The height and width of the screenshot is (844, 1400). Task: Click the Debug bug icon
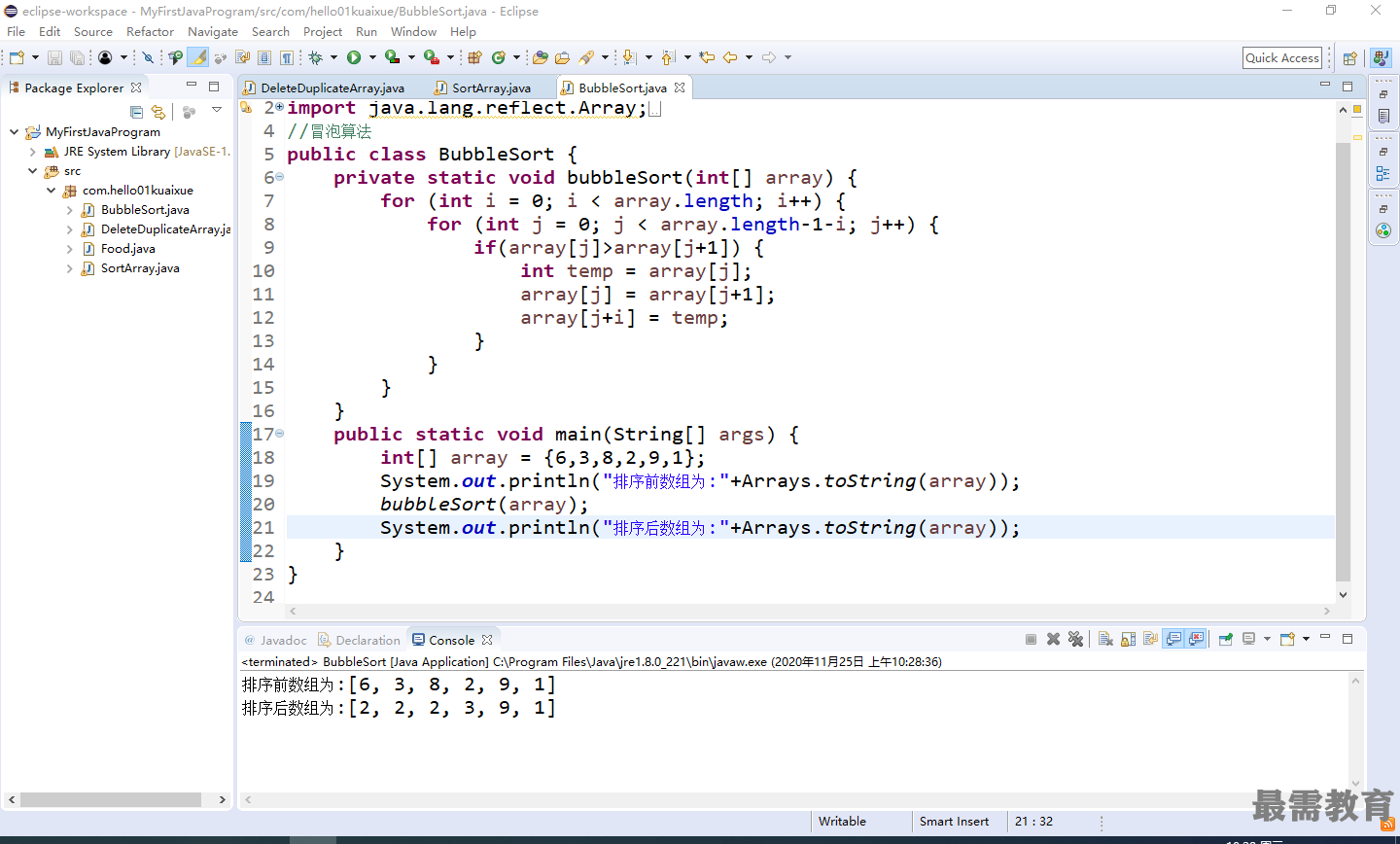(315, 57)
